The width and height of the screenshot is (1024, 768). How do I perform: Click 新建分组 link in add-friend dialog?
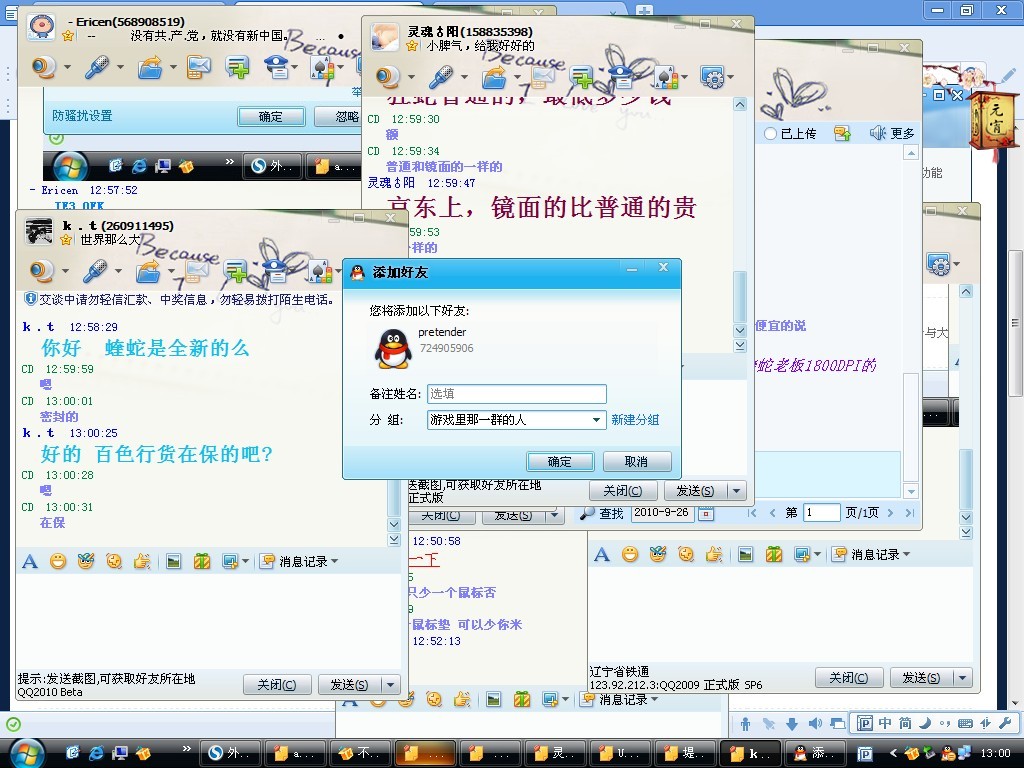coord(635,420)
